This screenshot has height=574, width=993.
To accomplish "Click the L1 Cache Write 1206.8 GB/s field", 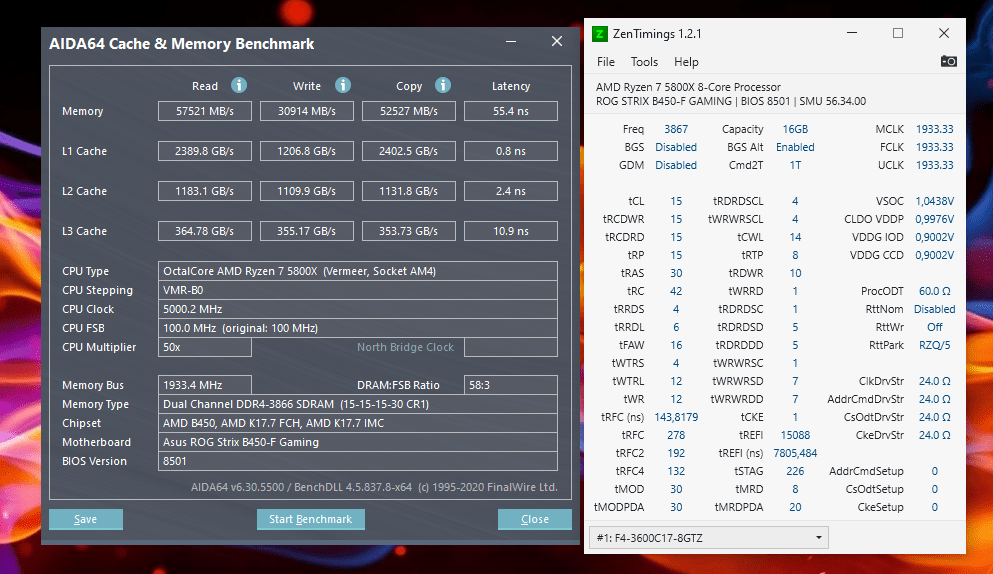I will point(307,151).
